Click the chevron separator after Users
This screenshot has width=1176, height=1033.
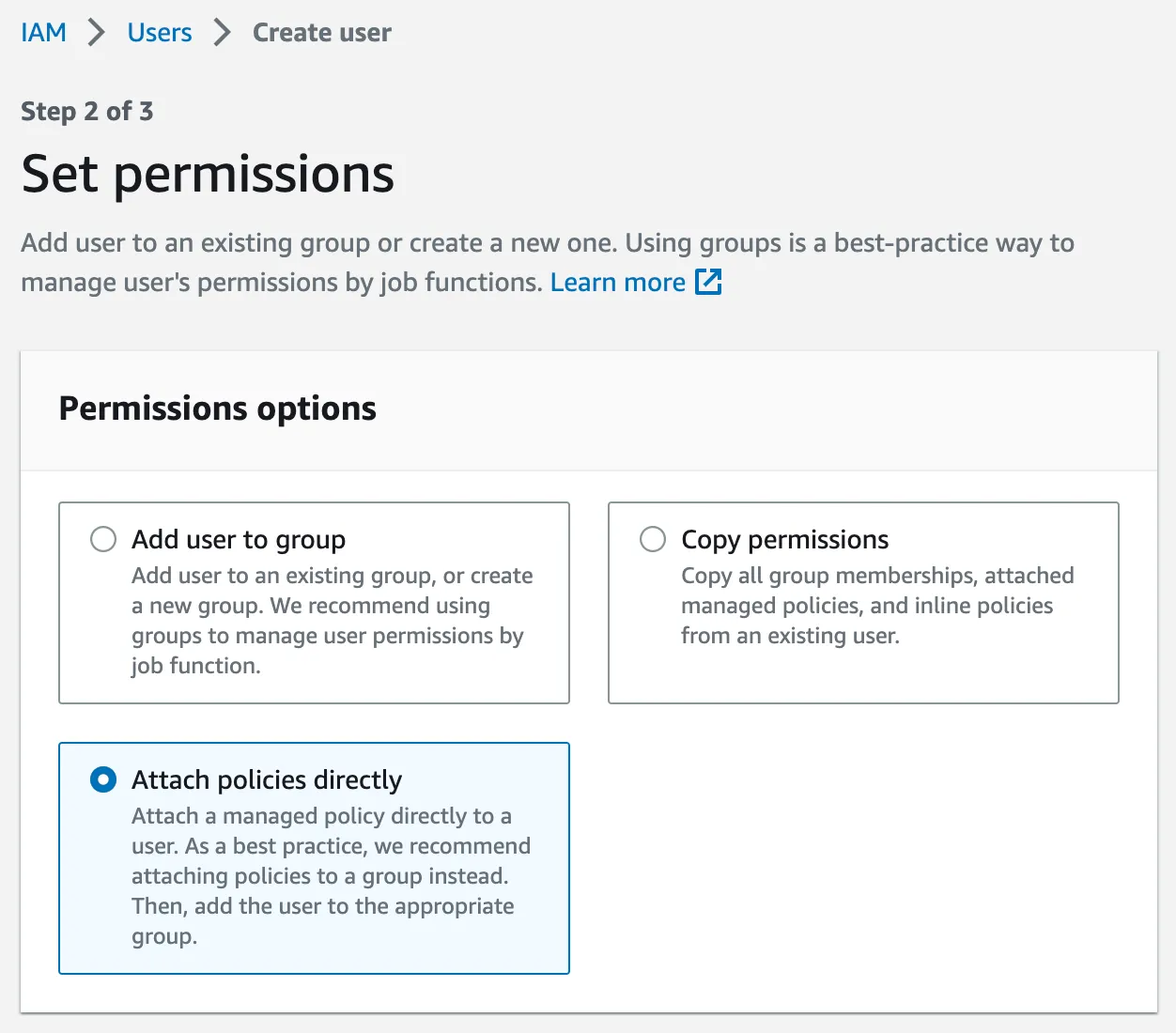[222, 33]
